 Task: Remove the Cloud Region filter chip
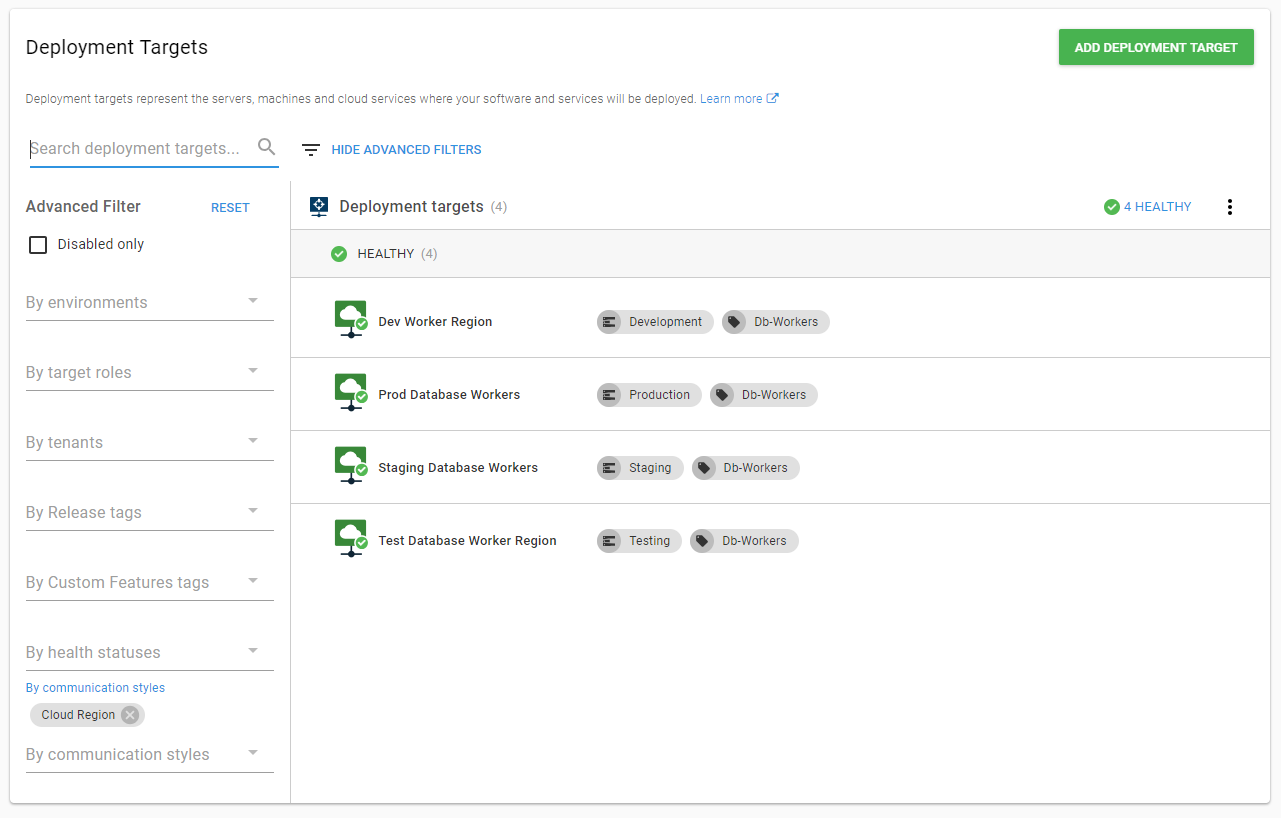[x=130, y=715]
